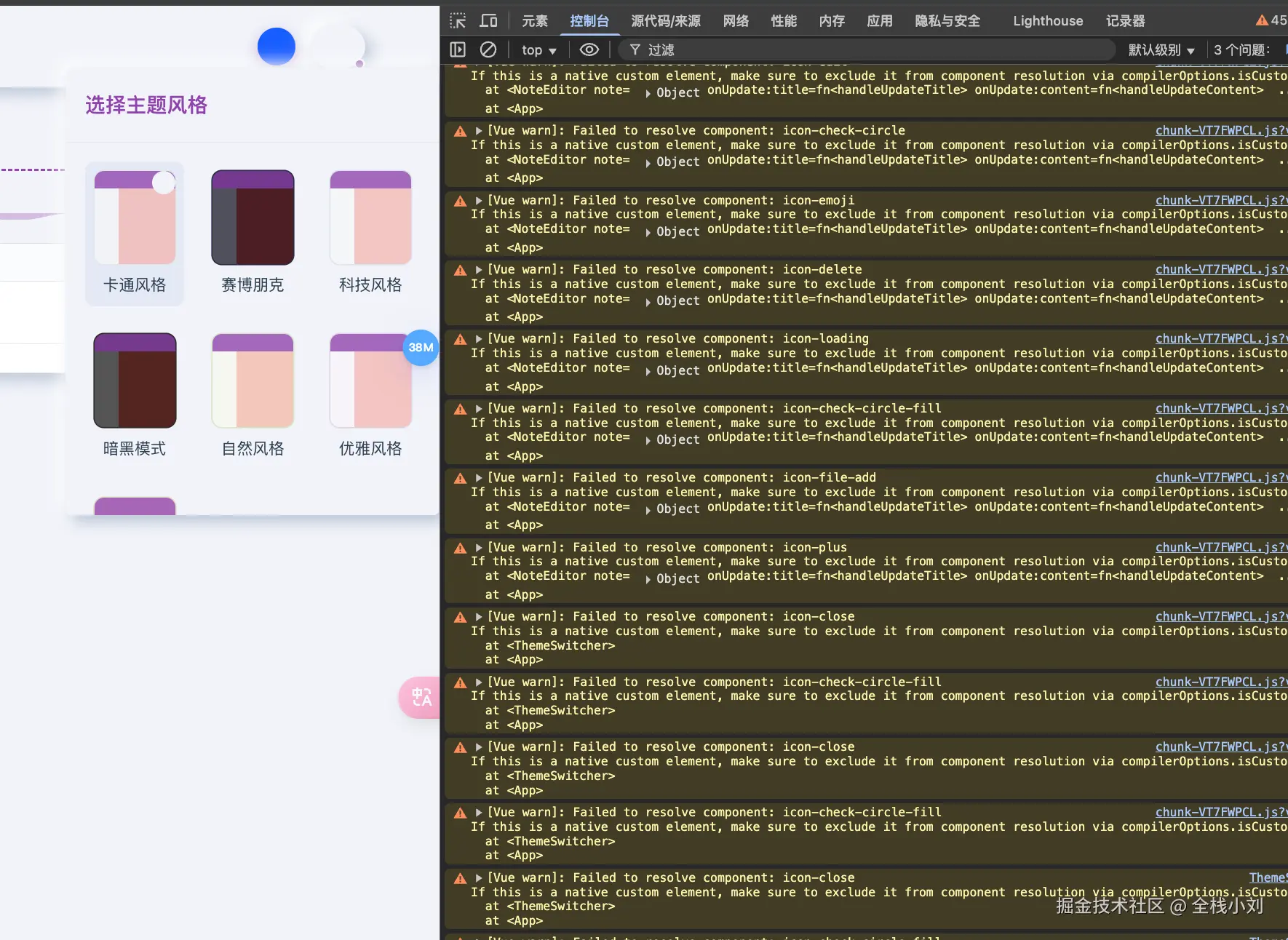Click the 选择主题风格 heading text
Screen dimensions: 1288x940
point(146,105)
